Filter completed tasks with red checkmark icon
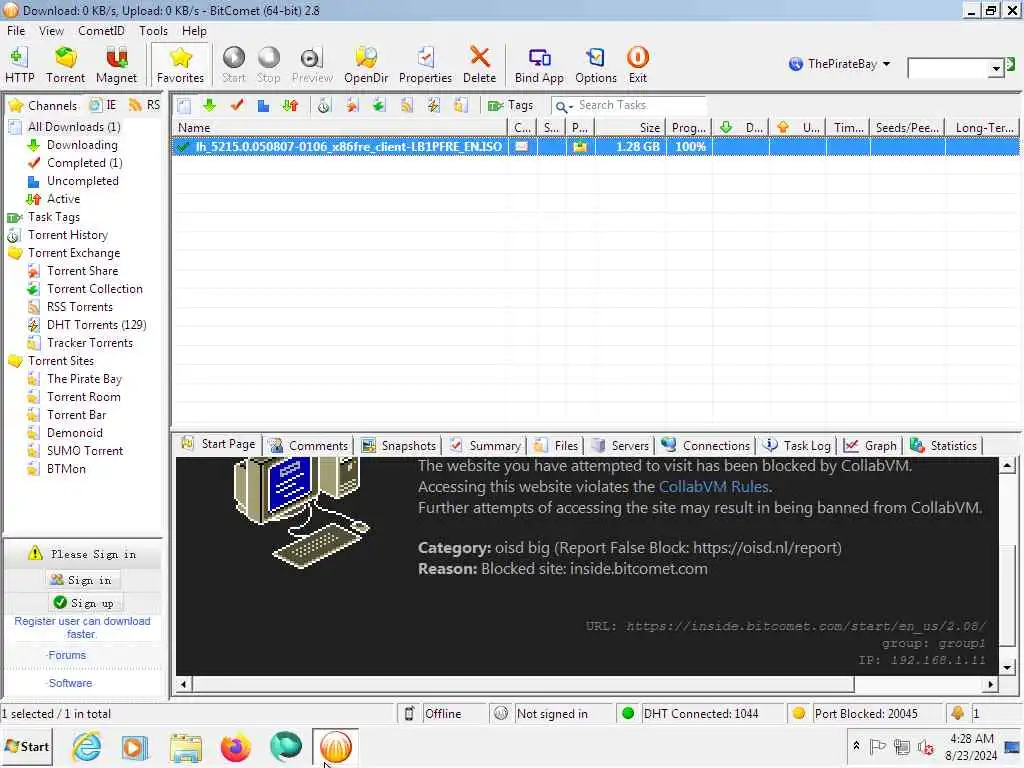 tap(236, 106)
